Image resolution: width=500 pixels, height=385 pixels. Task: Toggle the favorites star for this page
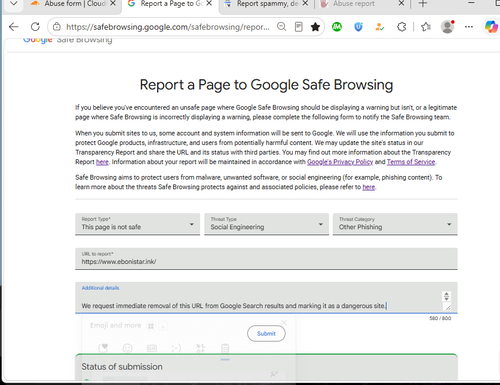(x=315, y=27)
